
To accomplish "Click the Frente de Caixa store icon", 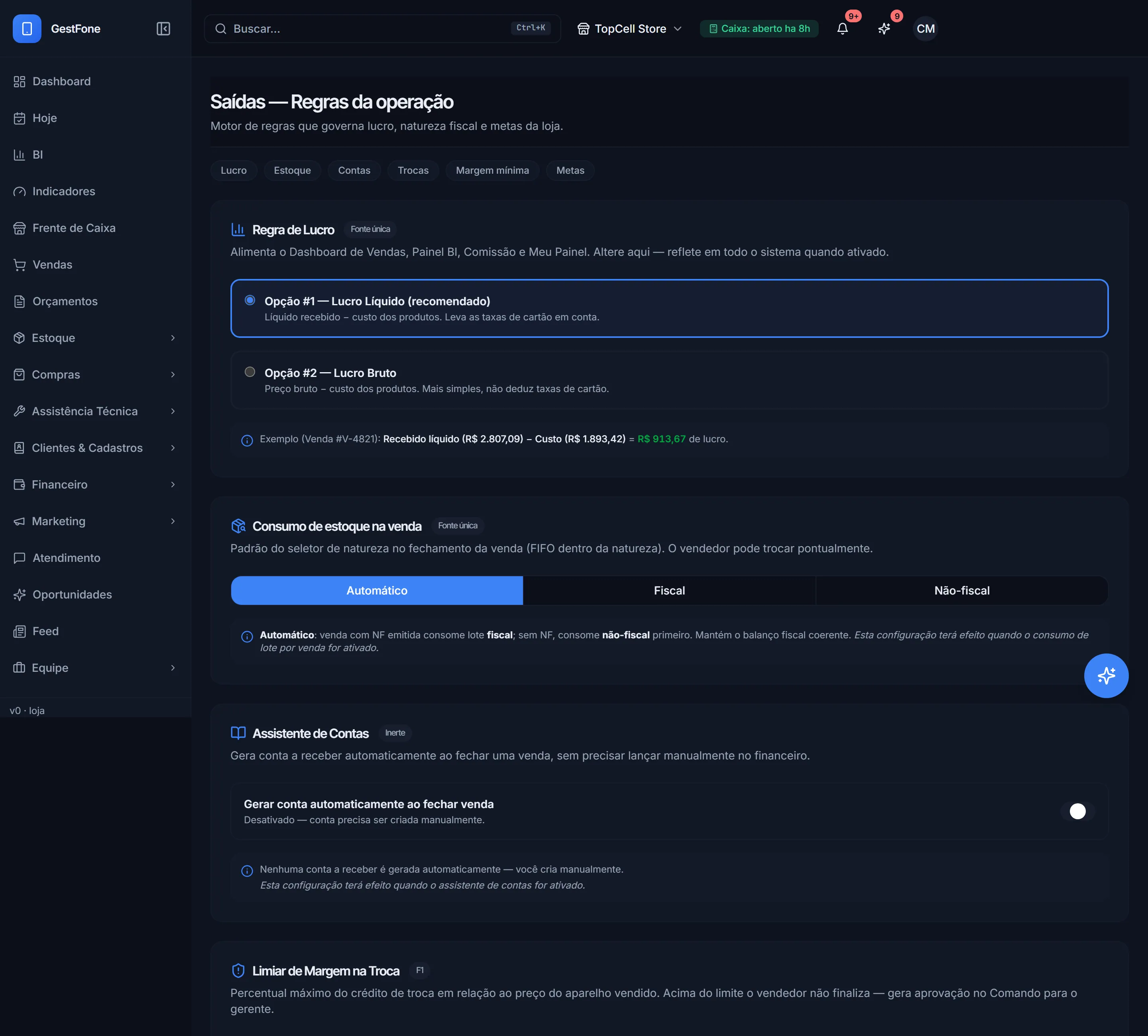I will [20, 228].
